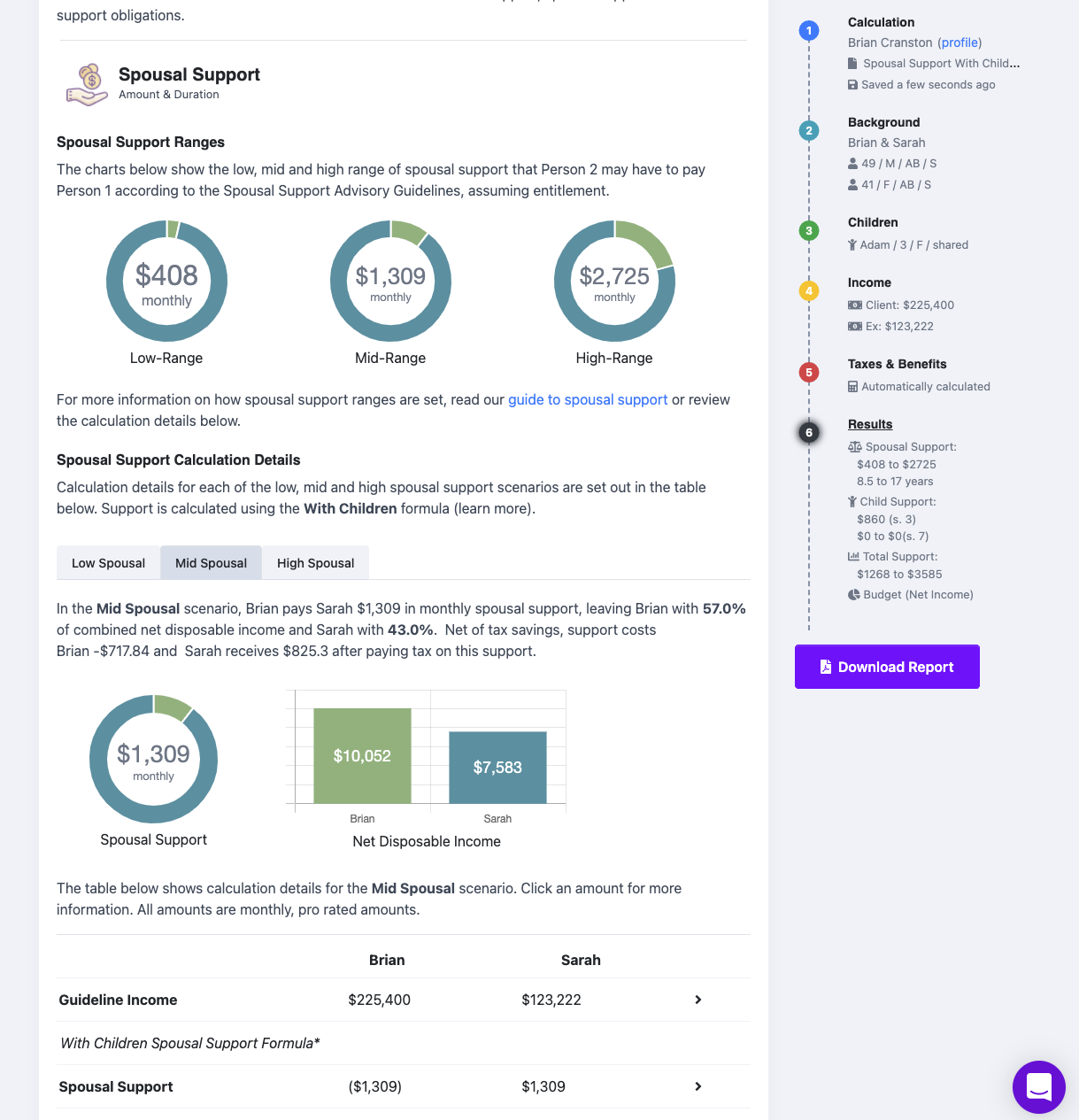This screenshot has height=1120, width=1079.
Task: Jump to step 3 Children circle
Action: pos(808,231)
